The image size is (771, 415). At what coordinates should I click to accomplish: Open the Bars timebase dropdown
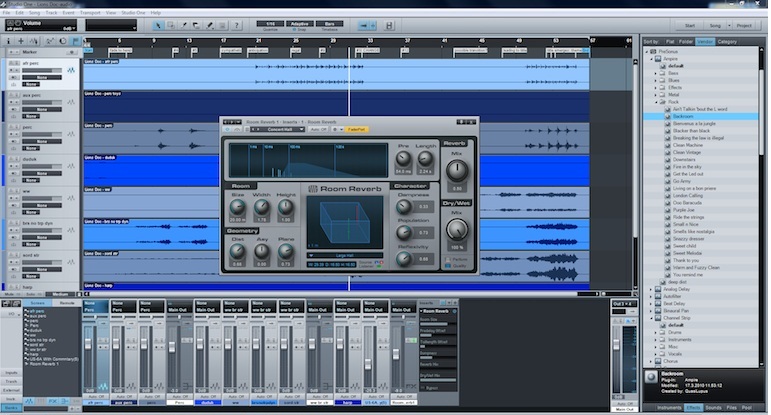[329, 24]
